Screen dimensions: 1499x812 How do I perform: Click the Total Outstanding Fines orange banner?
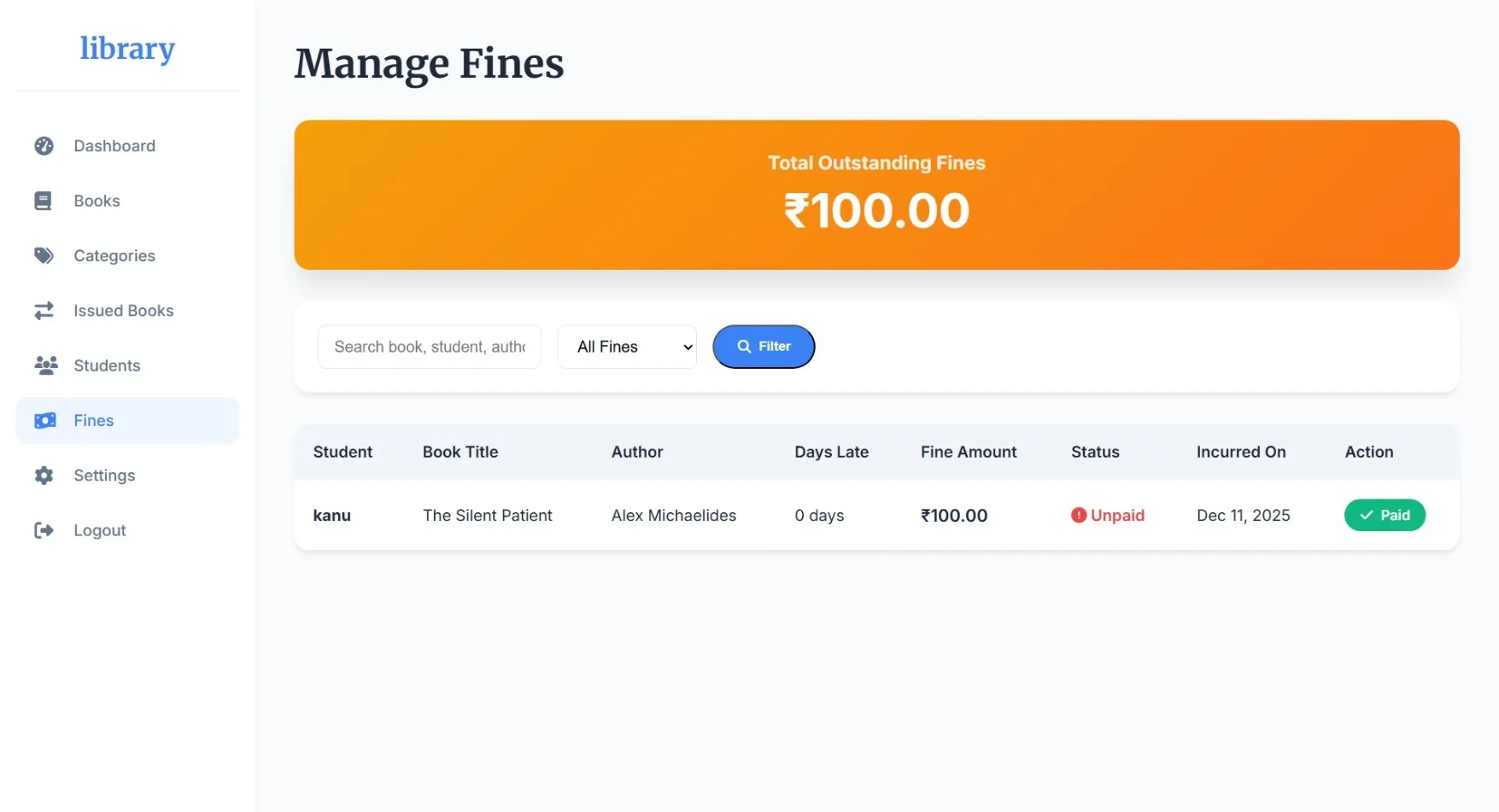(x=876, y=195)
